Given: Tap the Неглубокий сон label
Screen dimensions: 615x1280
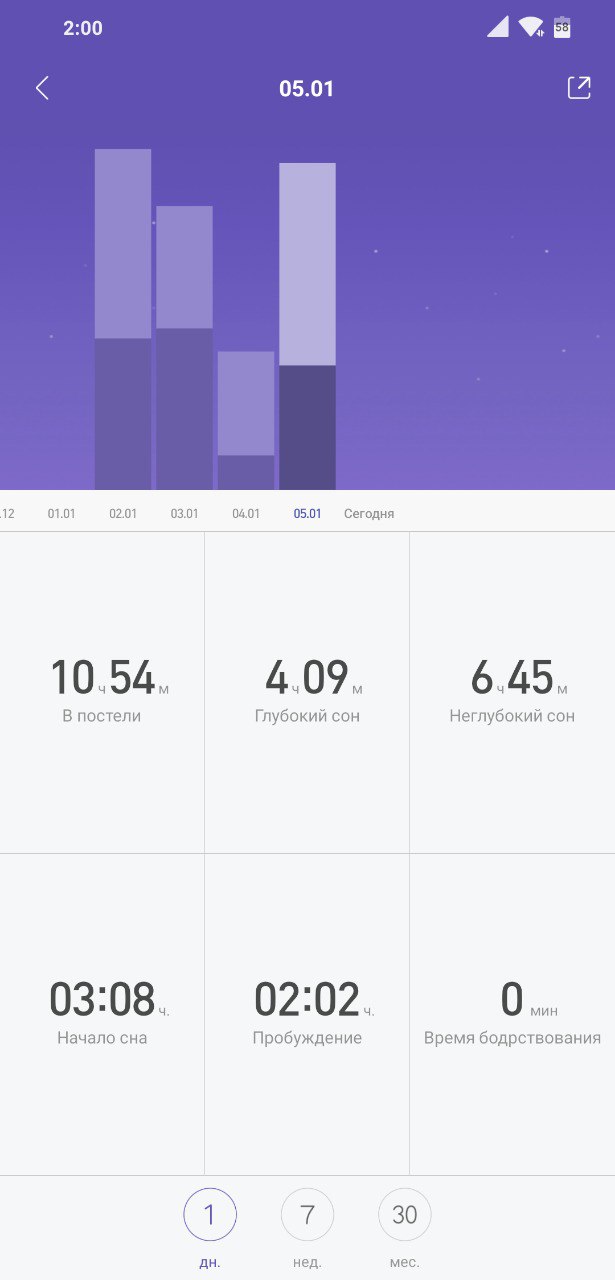Looking at the screenshot, I should (512, 716).
